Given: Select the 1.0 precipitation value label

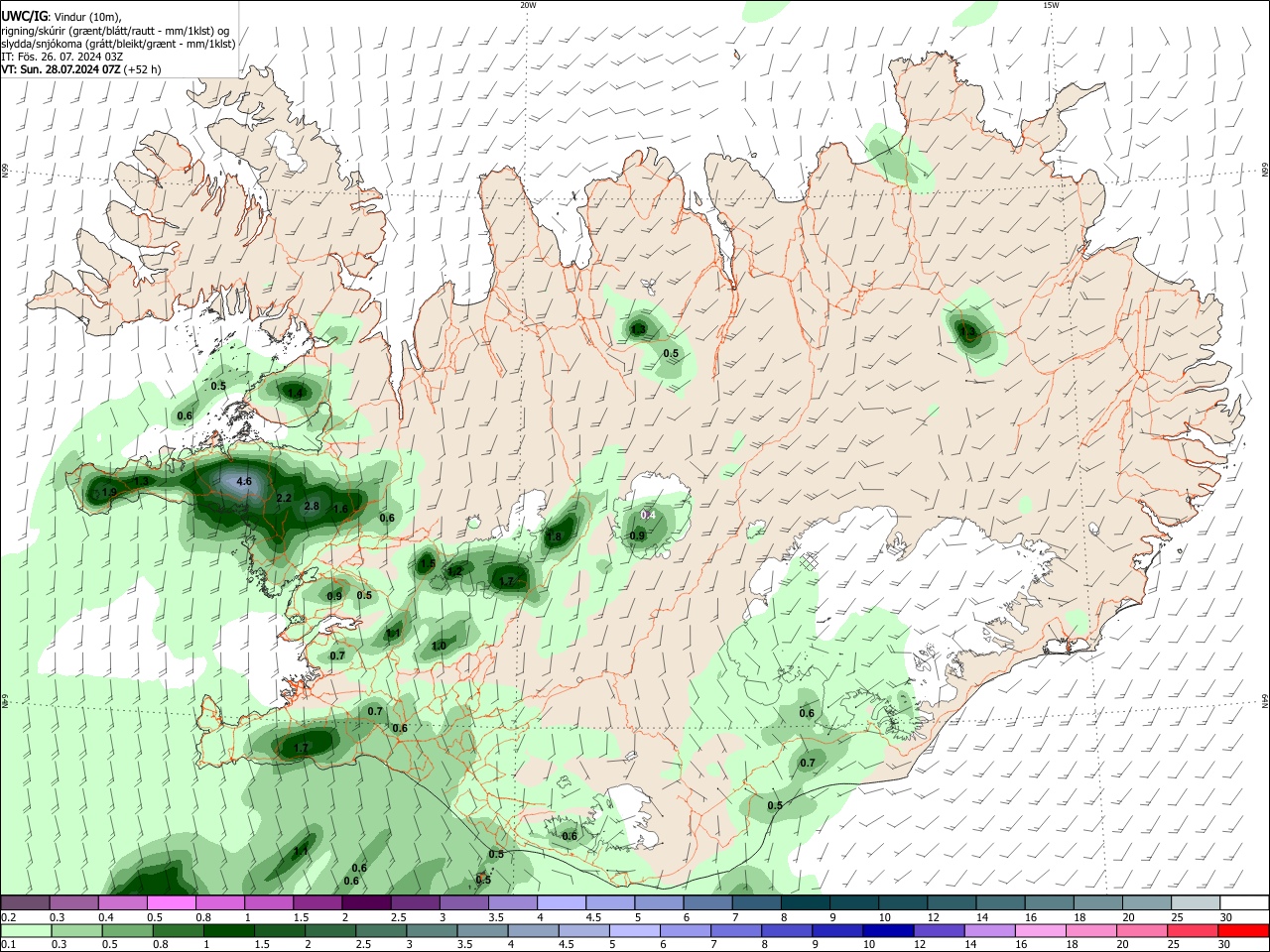Looking at the screenshot, I should (439, 646).
